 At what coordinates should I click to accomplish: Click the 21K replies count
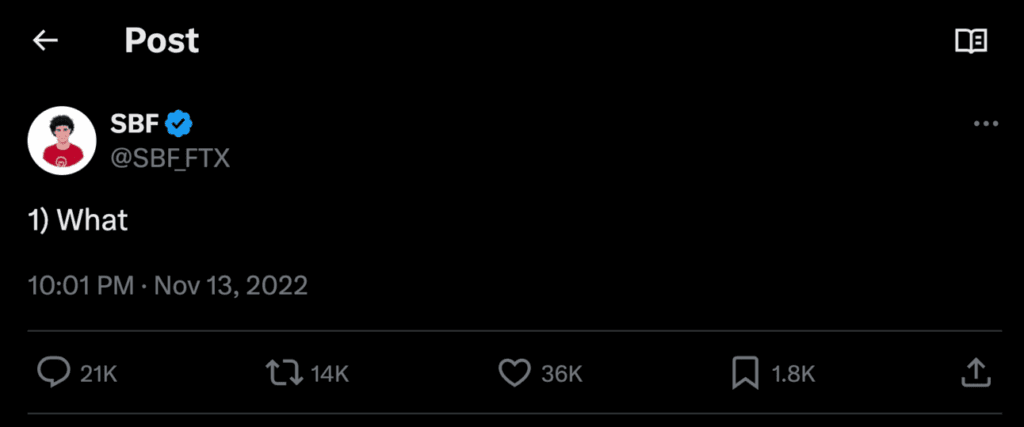click(x=99, y=374)
